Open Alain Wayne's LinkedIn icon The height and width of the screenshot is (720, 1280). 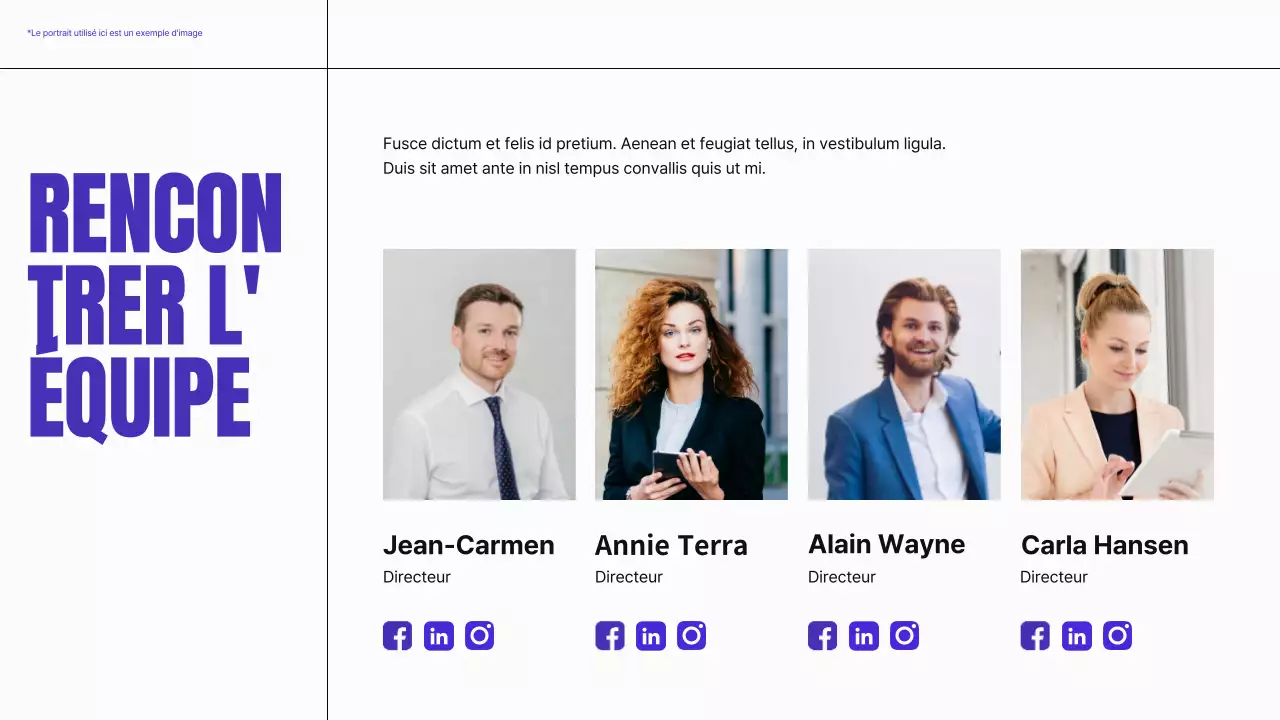tap(864, 636)
